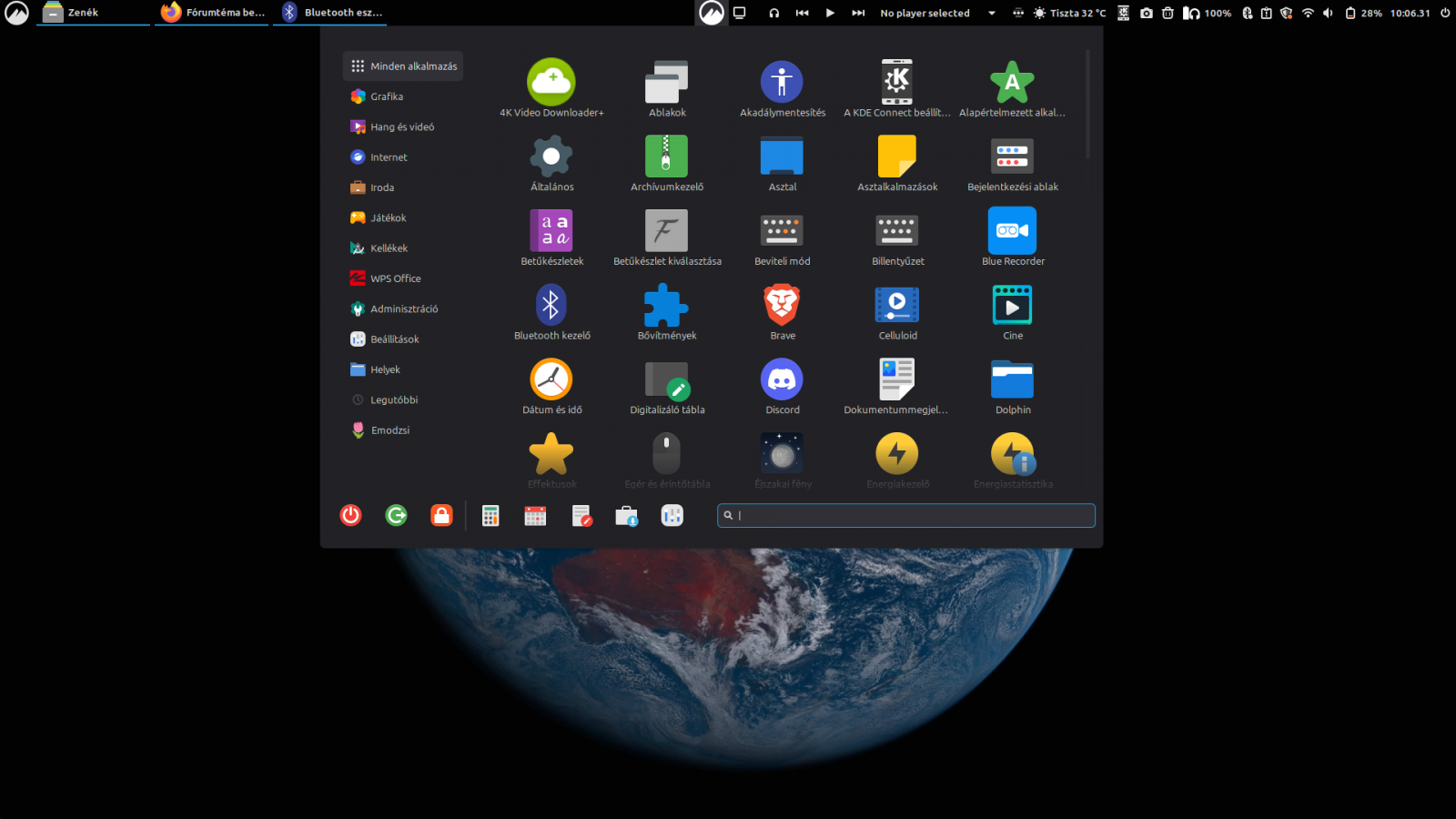1456x819 pixels.
Task: Open the Tiszta 32 °C weather applet
Action: [x=1069, y=13]
